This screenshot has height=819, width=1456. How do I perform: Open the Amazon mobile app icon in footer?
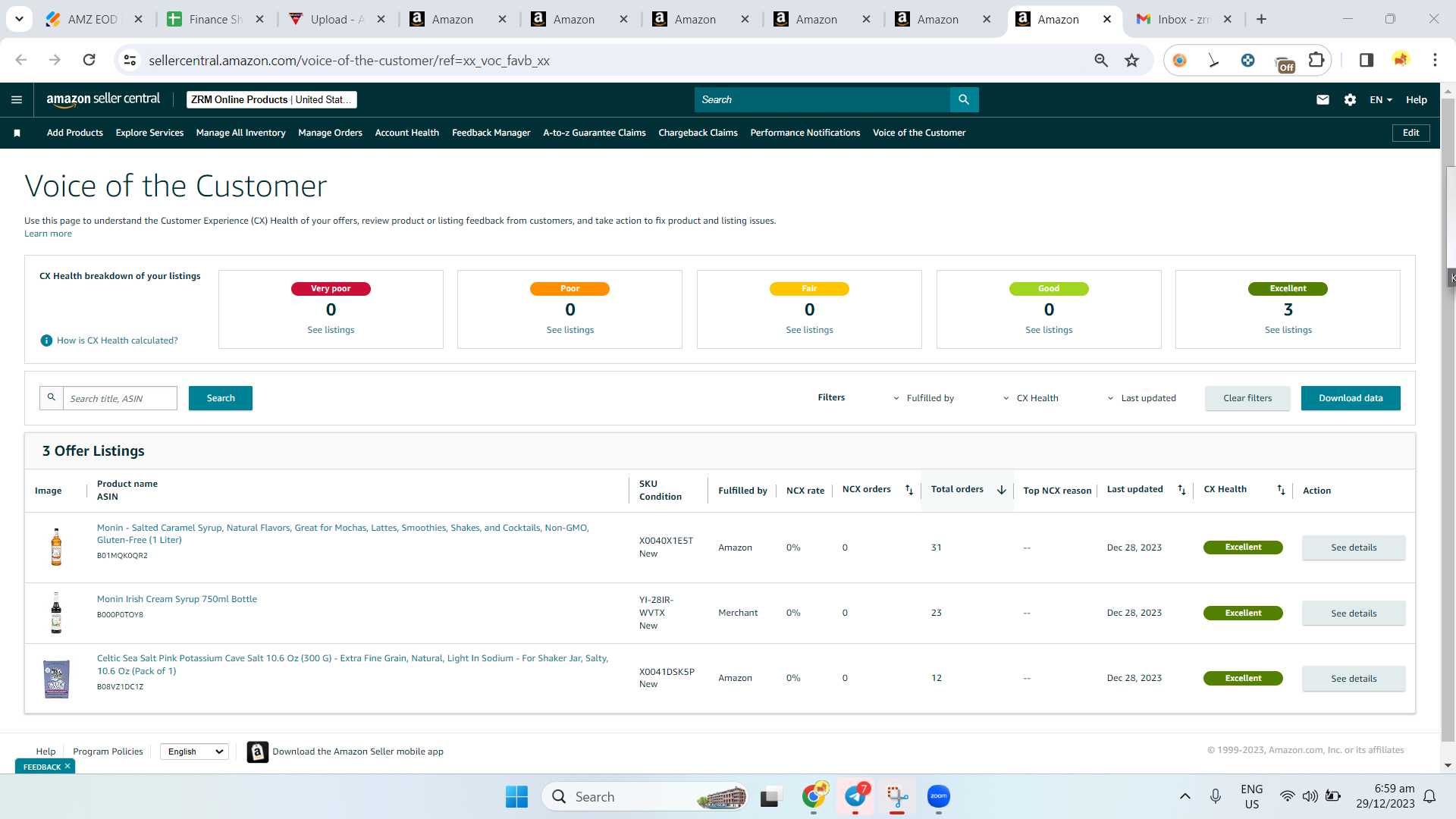point(258,752)
